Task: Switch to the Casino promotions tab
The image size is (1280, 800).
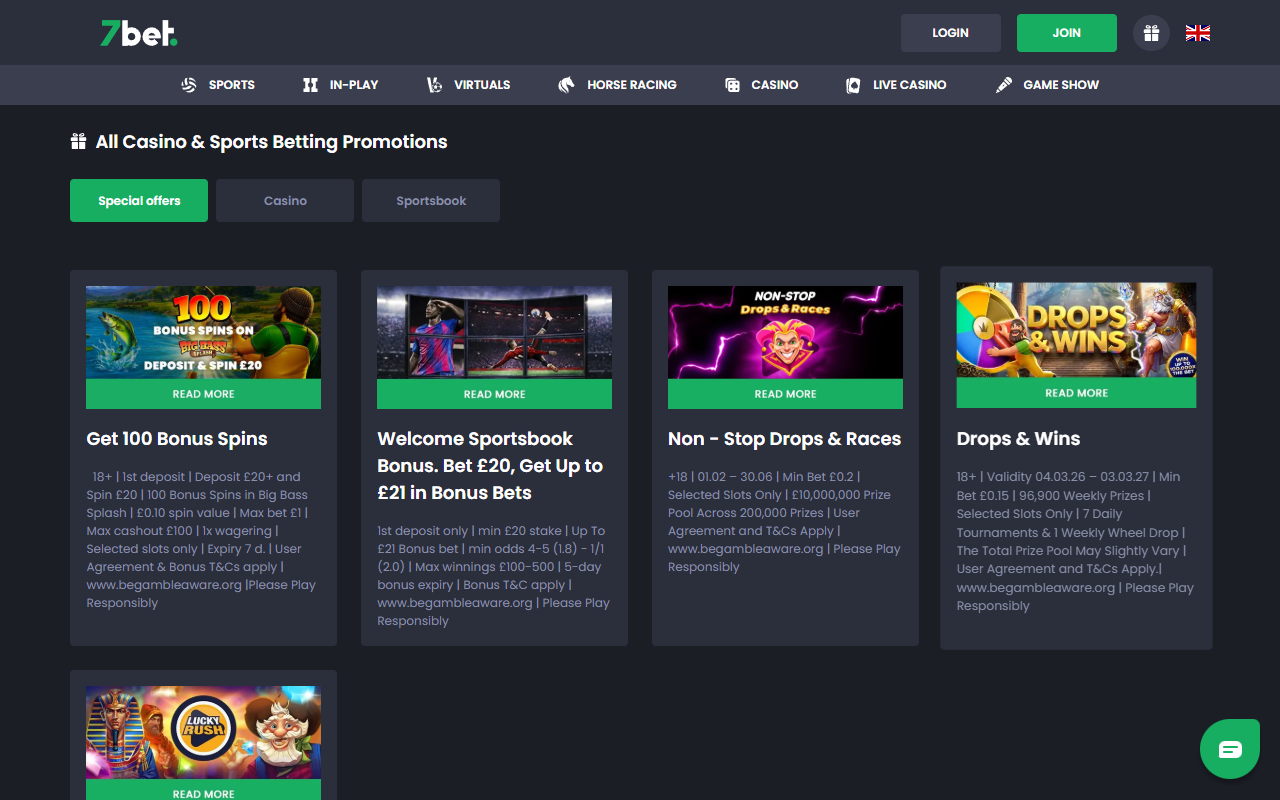Action: pos(285,201)
